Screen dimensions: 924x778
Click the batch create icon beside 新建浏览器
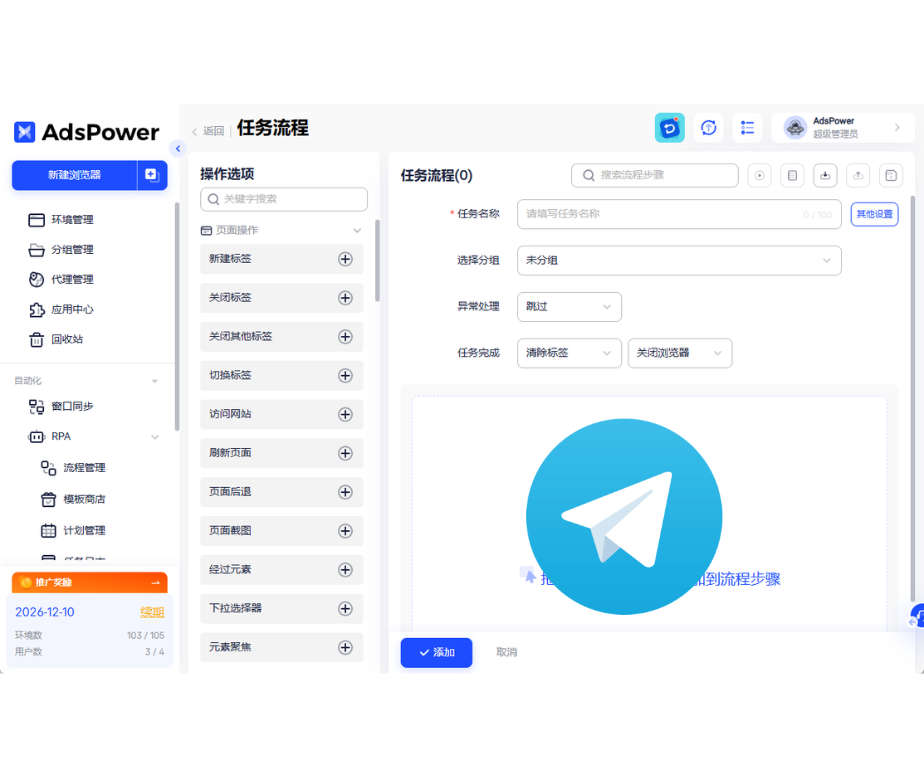click(x=152, y=175)
